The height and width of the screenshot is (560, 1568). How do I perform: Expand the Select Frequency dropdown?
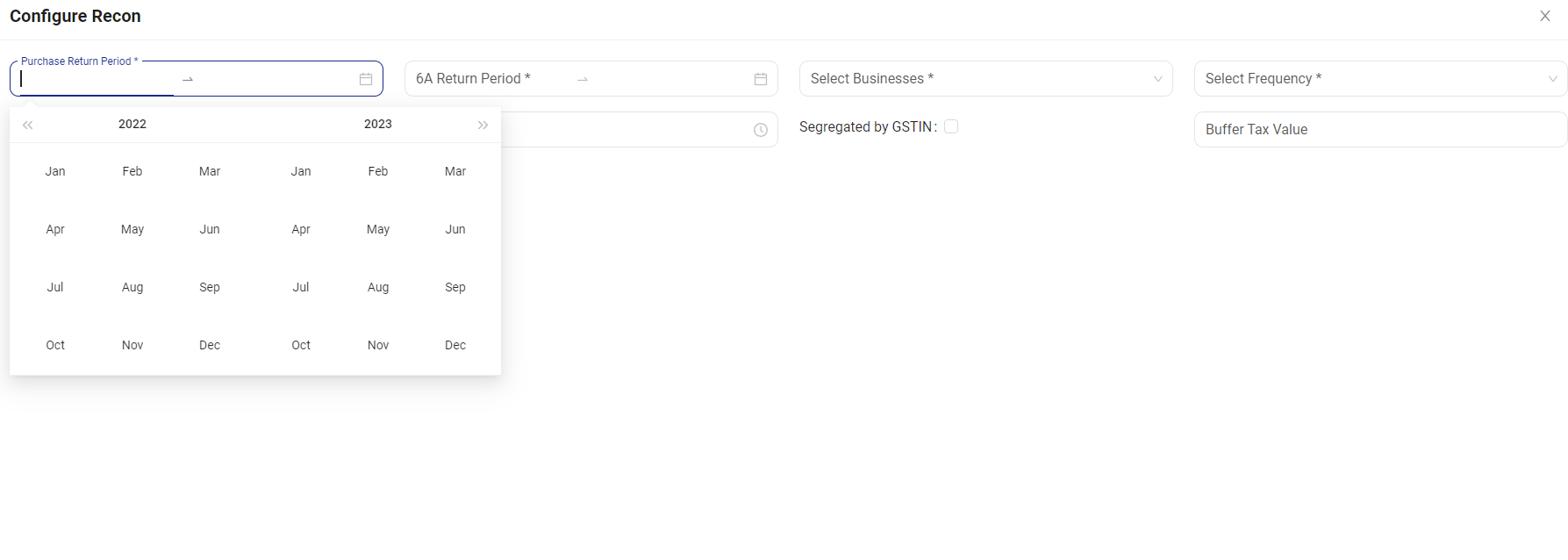tap(1380, 79)
